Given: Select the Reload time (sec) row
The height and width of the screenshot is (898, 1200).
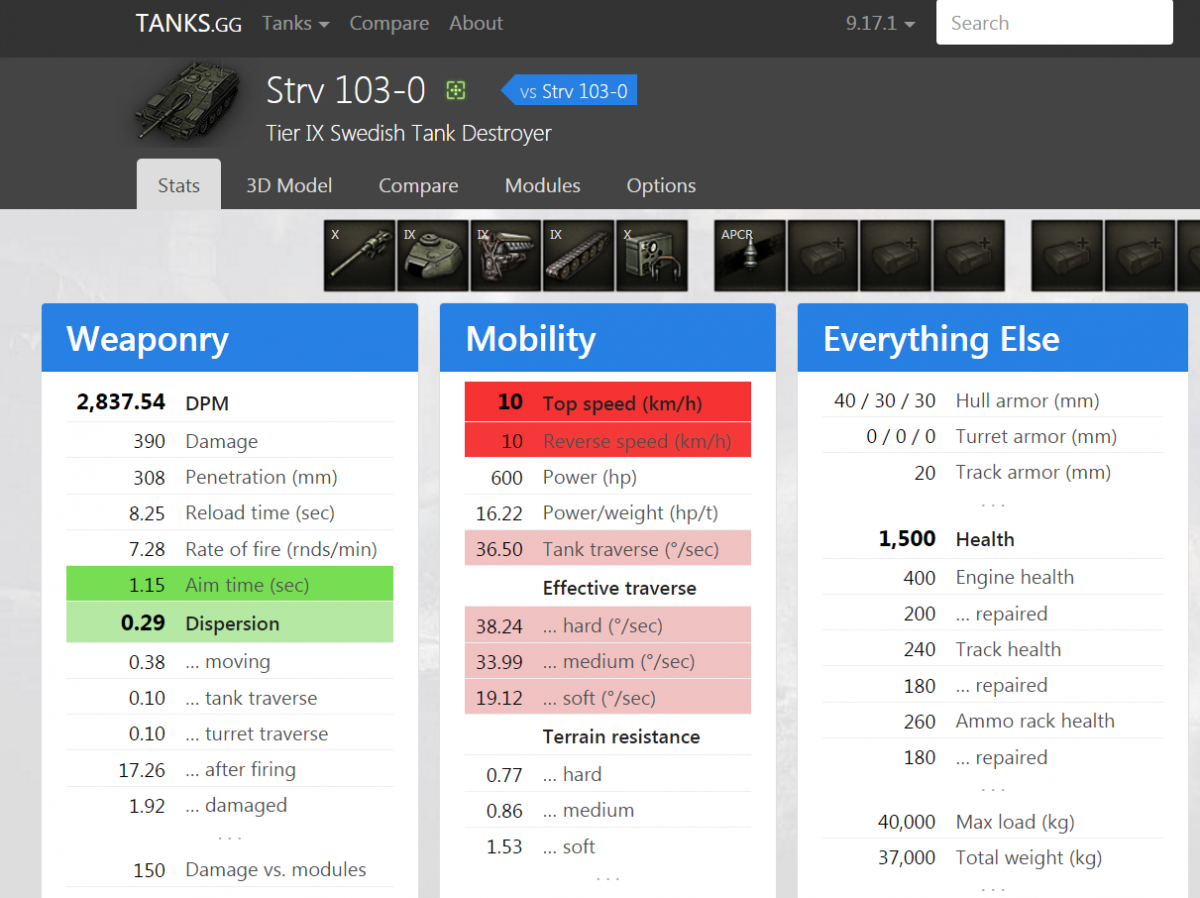Looking at the screenshot, I should (x=230, y=513).
